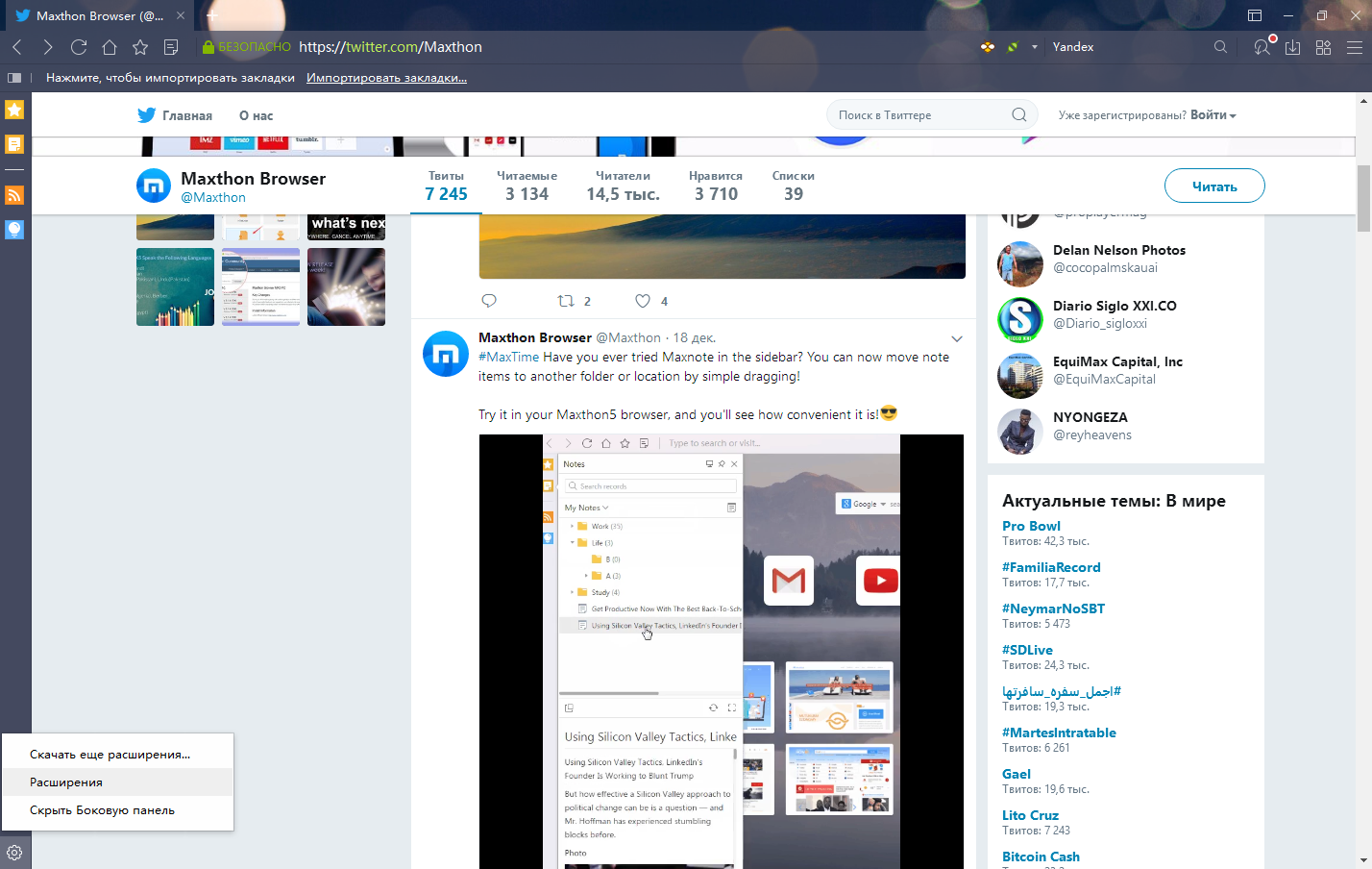Viewport: 1372px width, 869px height.
Task: Open tweet options chevron on 18 дек. tweet
Action: pos(957,338)
